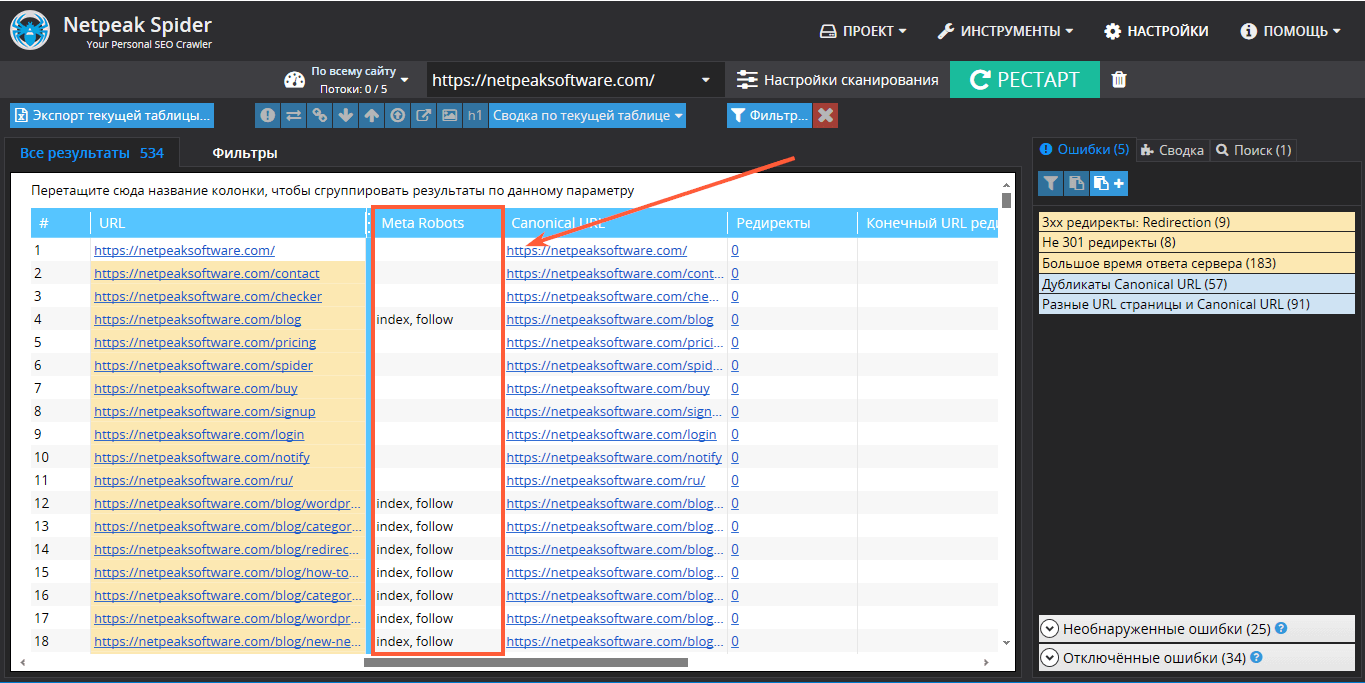Click the chain link toolbar icon
The image size is (1365, 683).
pos(319,115)
